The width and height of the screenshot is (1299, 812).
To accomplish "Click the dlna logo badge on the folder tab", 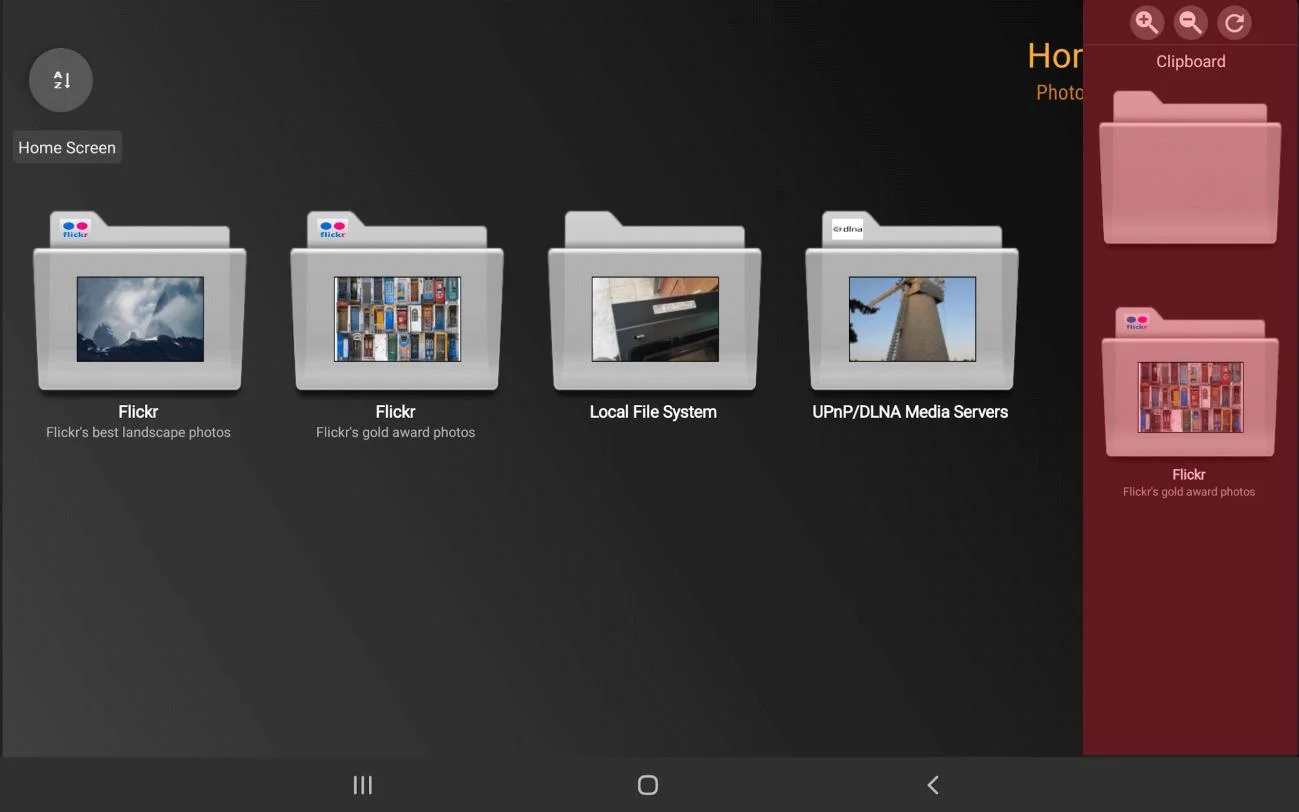I will point(847,229).
